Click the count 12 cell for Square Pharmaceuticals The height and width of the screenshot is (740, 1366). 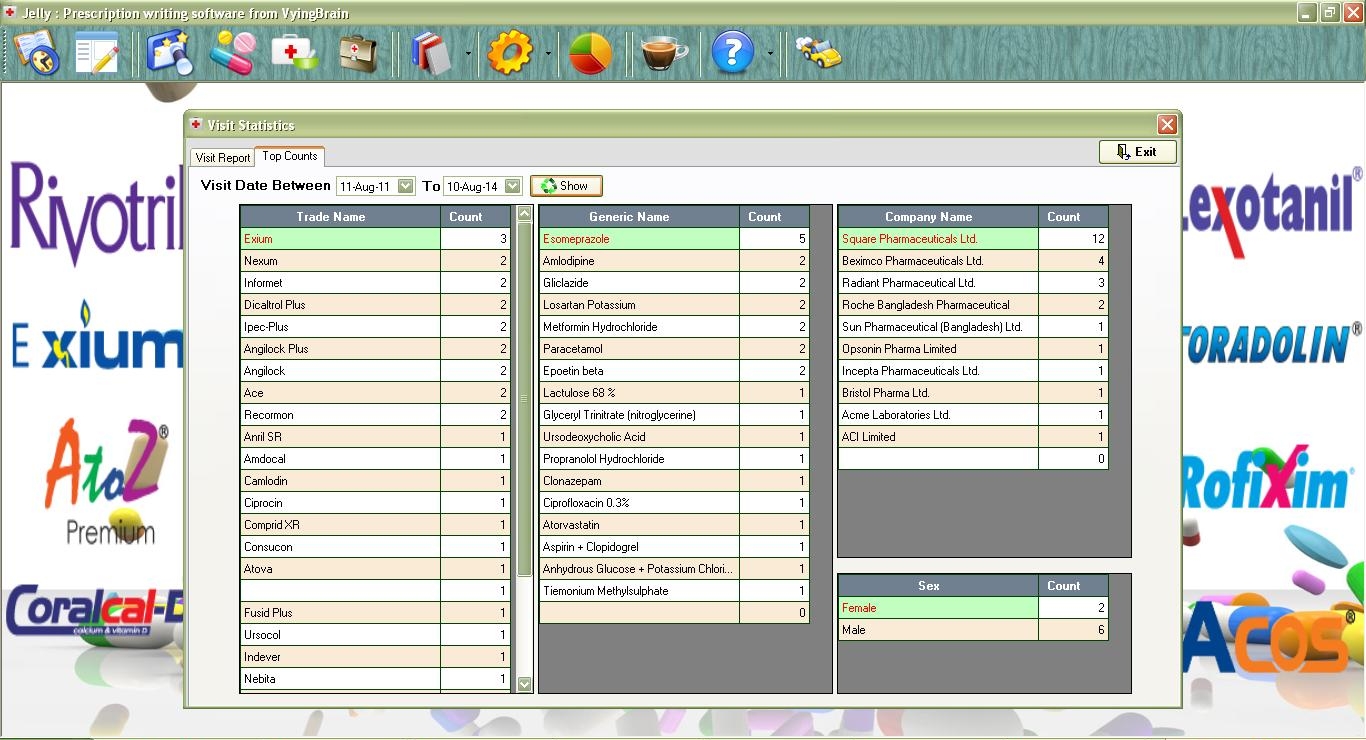tap(1073, 239)
